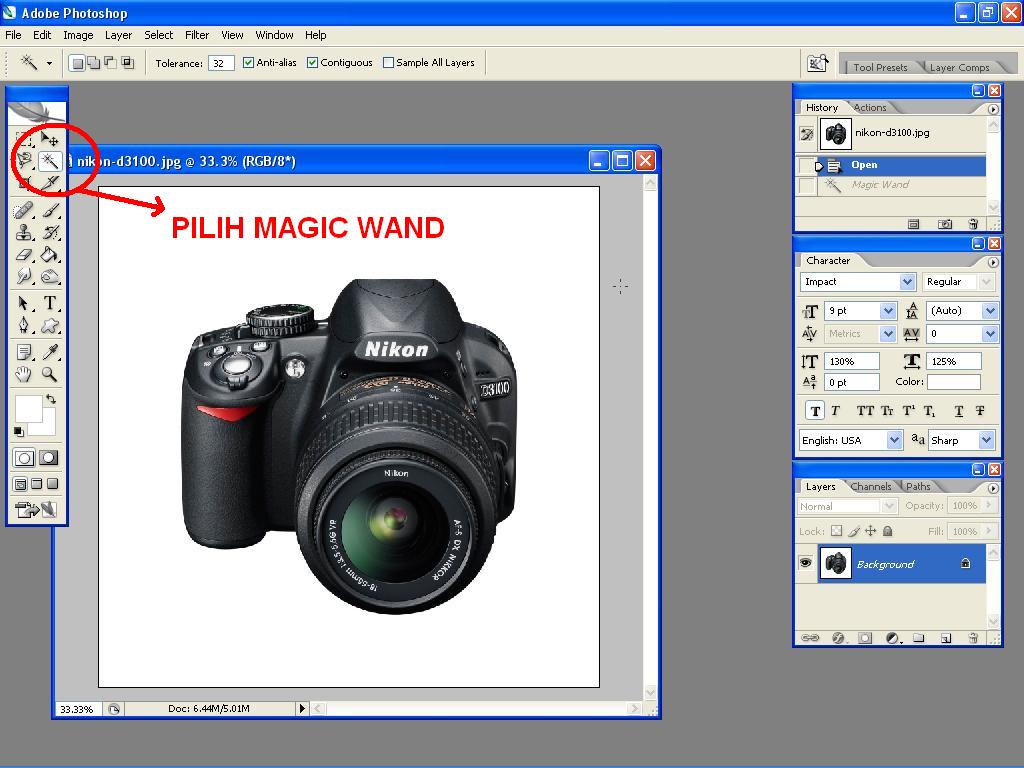Screen dimensions: 1024x768
Task: Click the Tolerance input field
Action: [x=221, y=63]
